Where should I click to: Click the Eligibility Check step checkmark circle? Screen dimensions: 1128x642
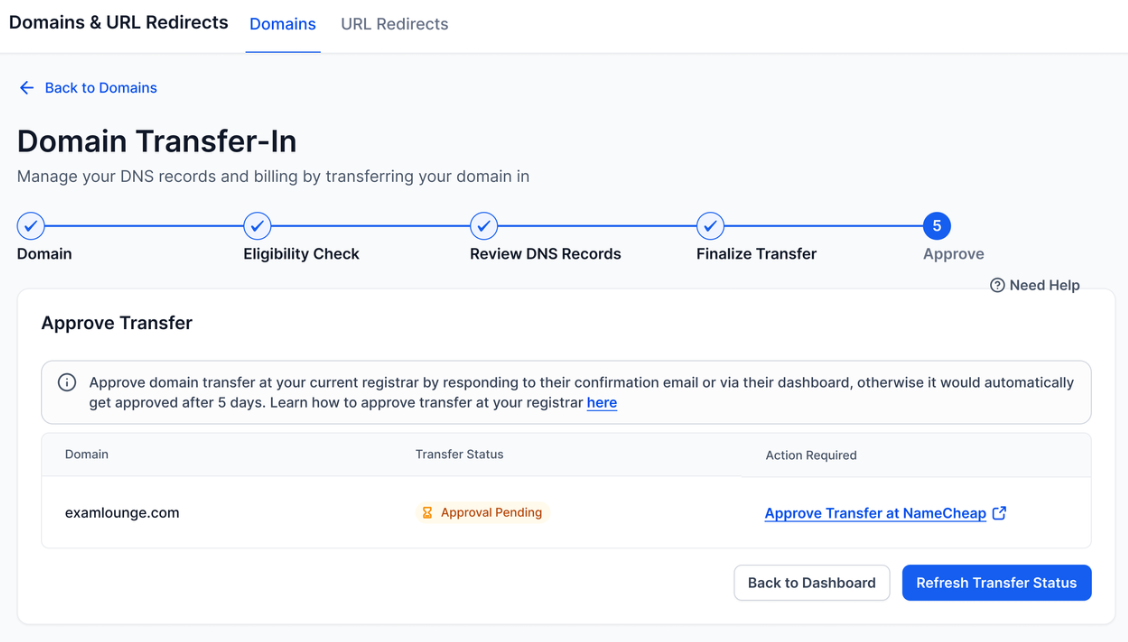point(257,226)
